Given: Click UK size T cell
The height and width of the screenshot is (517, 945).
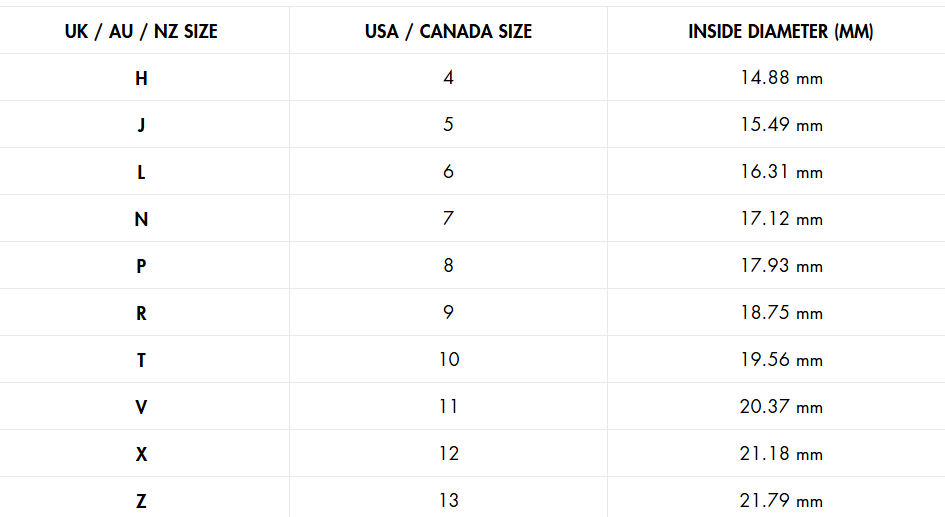Looking at the screenshot, I should [x=141, y=360].
